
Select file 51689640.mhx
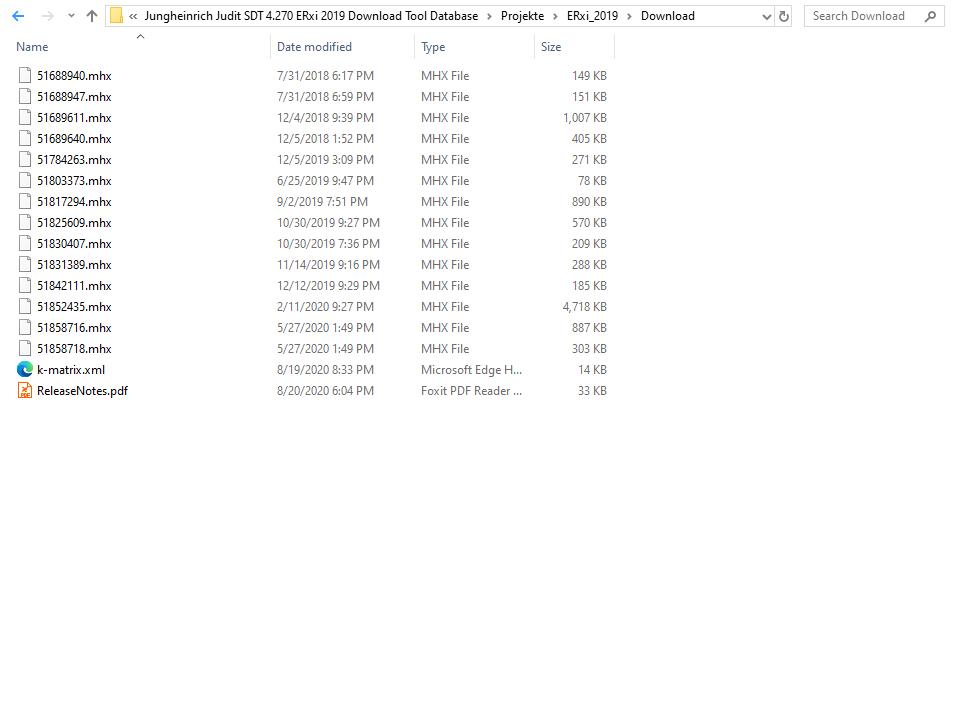click(x=74, y=139)
